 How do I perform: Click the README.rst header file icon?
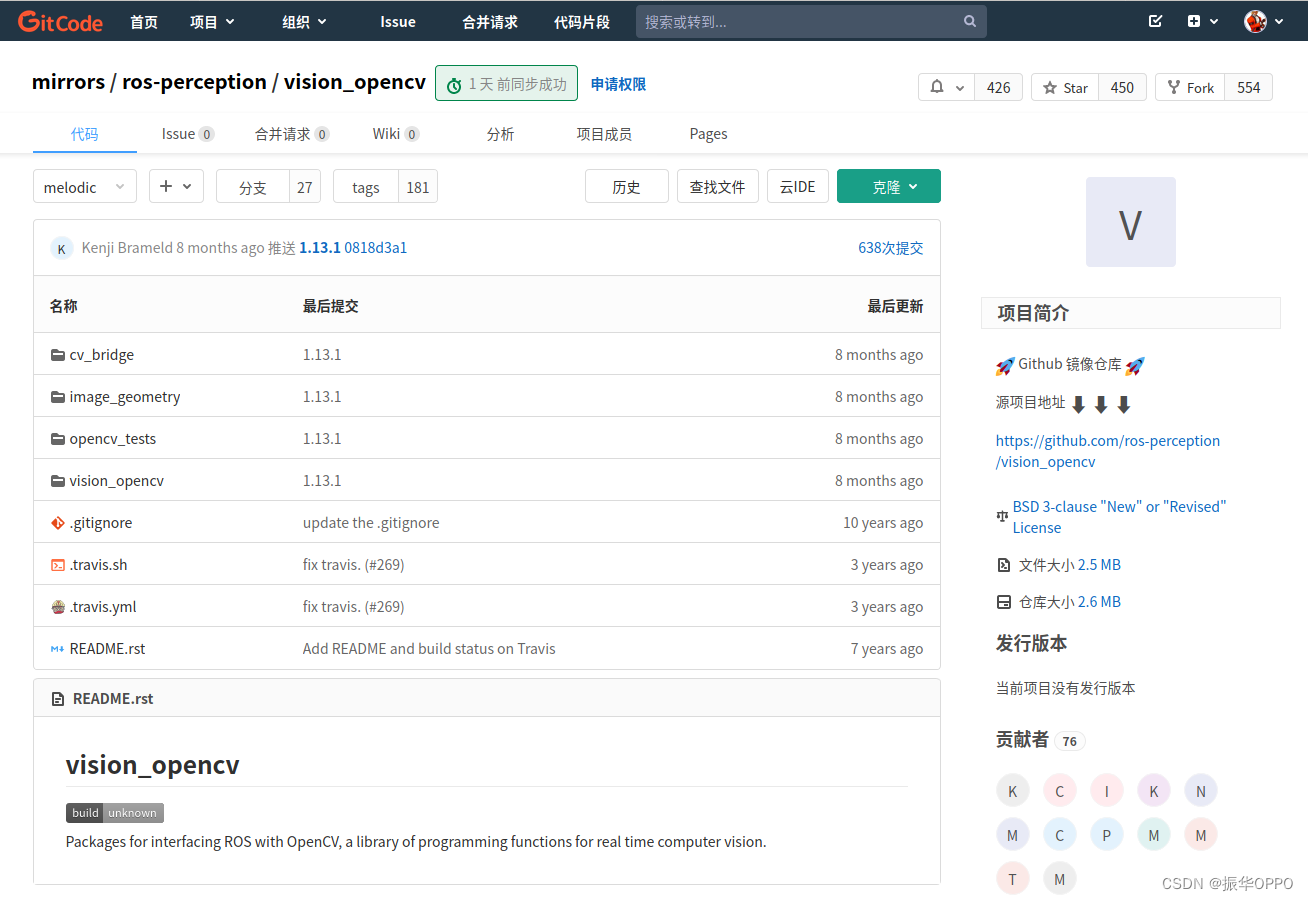tap(58, 698)
